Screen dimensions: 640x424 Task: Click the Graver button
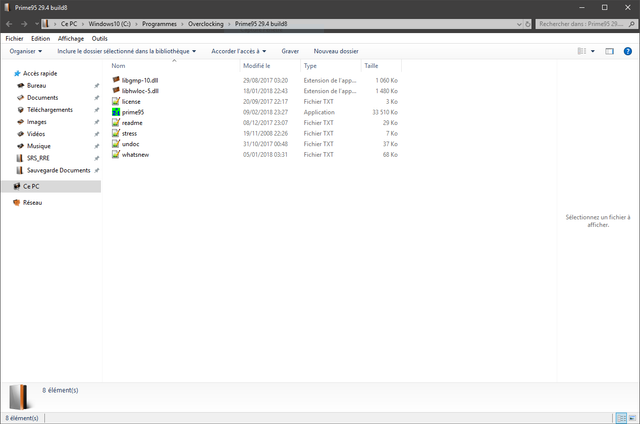pyautogui.click(x=290, y=51)
